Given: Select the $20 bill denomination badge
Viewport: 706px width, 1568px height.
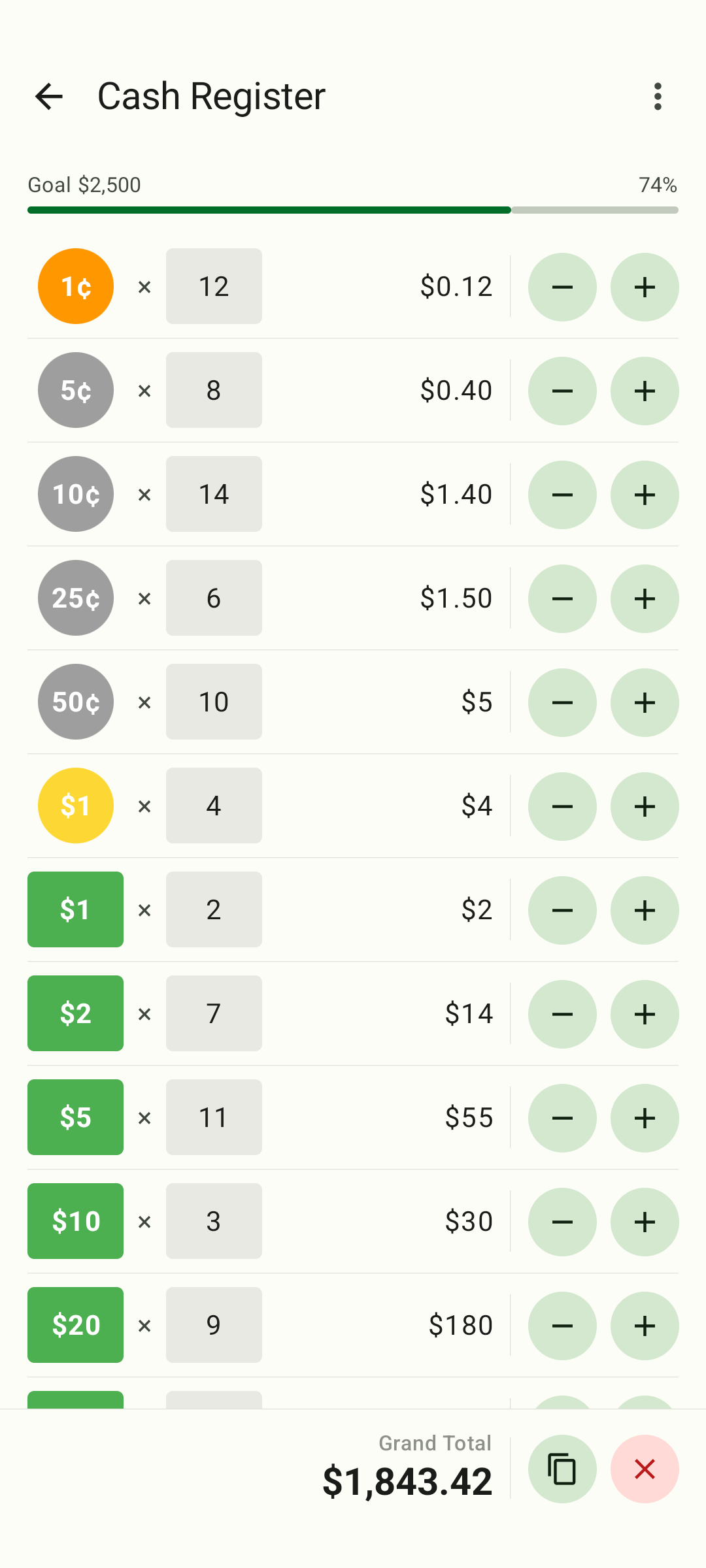Looking at the screenshot, I should [x=75, y=1325].
